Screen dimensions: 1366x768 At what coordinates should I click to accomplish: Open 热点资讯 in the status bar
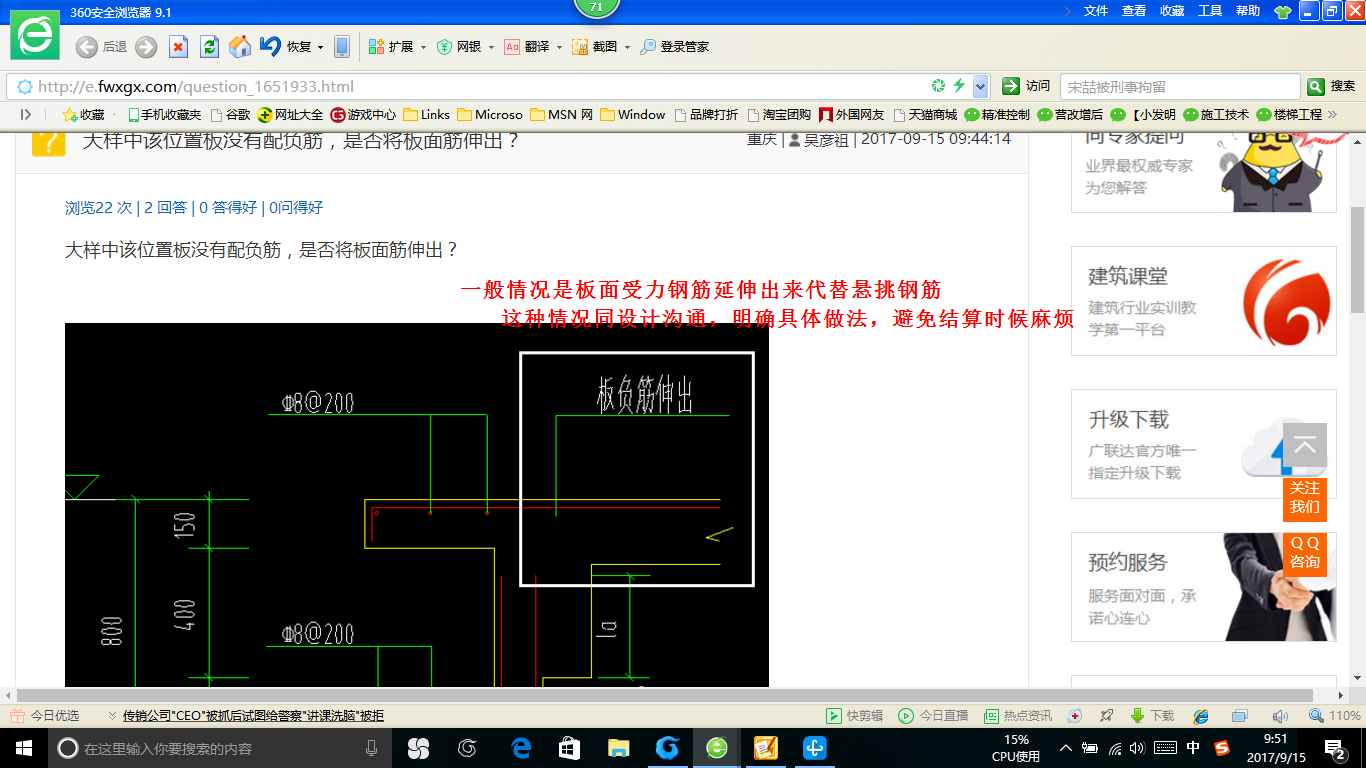[x=1018, y=716]
